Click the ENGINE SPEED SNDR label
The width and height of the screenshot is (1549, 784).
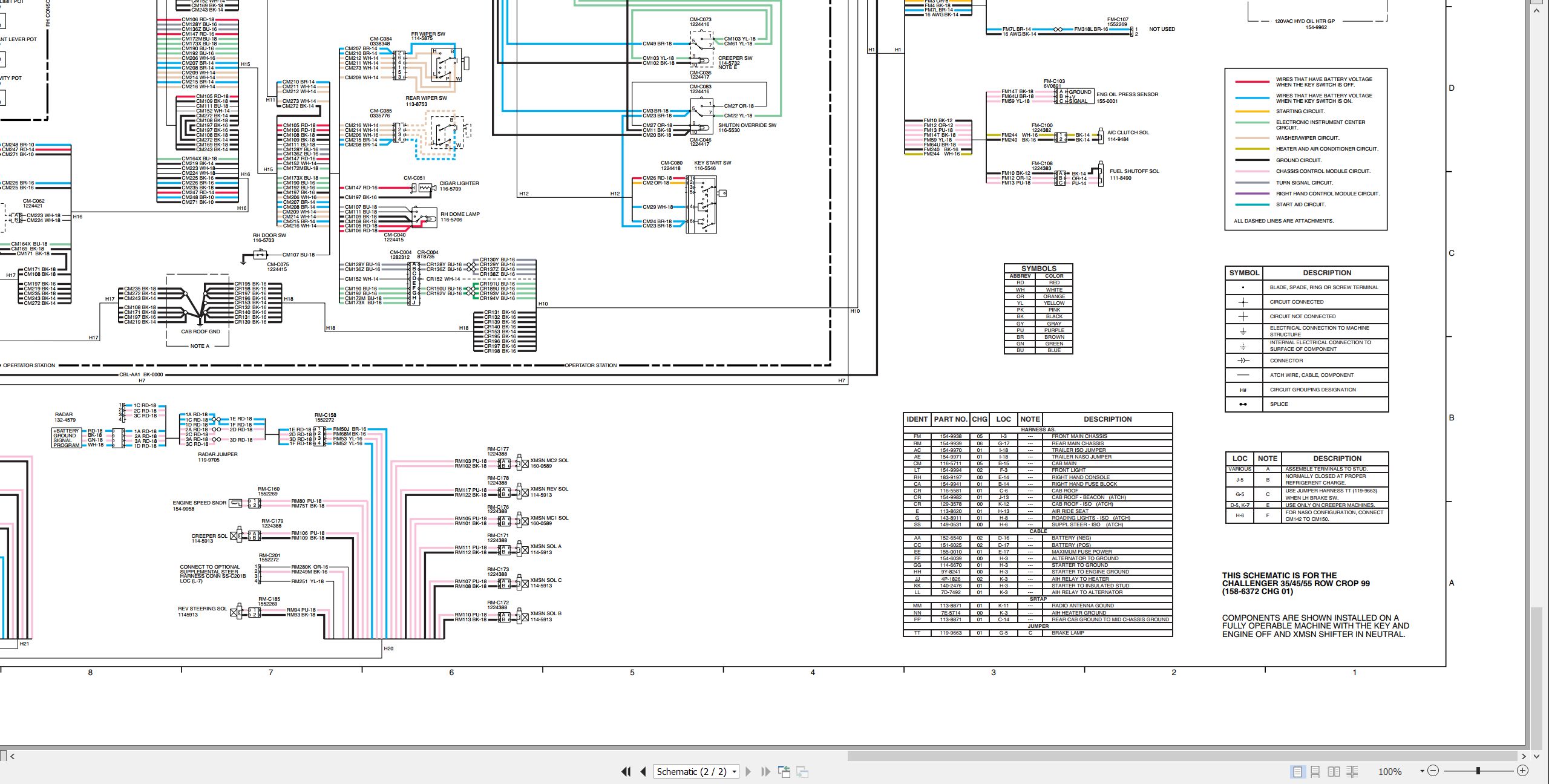coord(199,503)
